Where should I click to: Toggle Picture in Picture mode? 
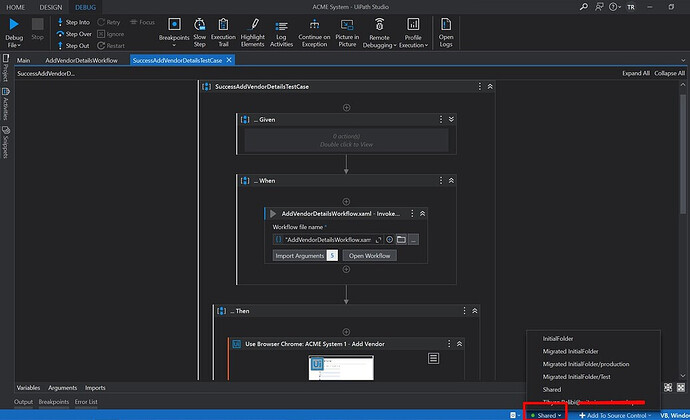(x=347, y=32)
